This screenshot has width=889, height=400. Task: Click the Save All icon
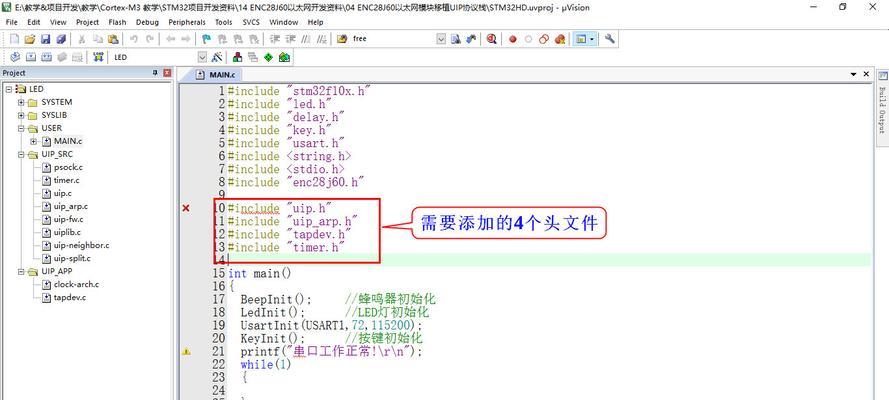pos(61,39)
